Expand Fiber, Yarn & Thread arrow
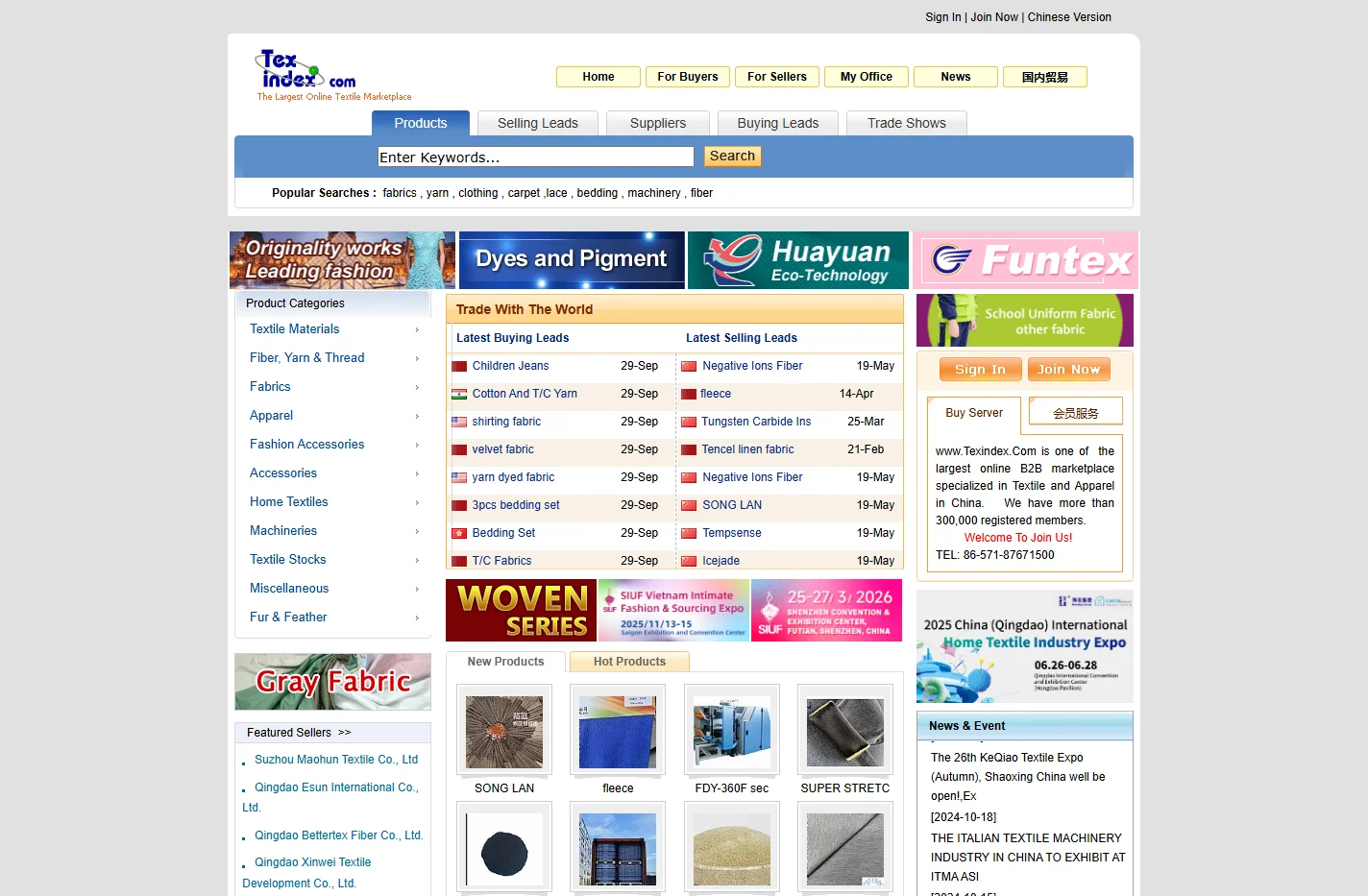 click(x=417, y=359)
